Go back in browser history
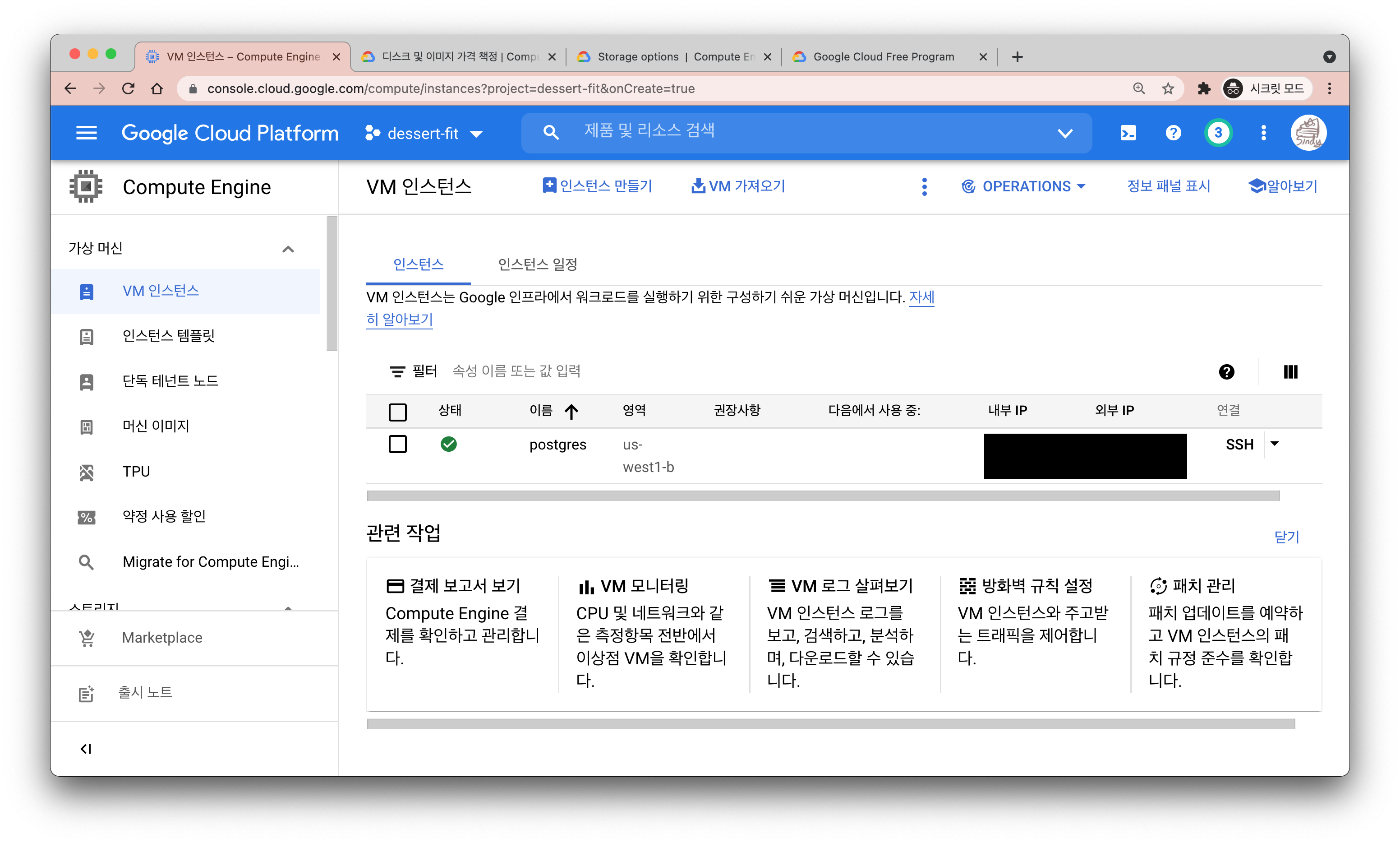The image size is (1400, 843). (x=70, y=88)
